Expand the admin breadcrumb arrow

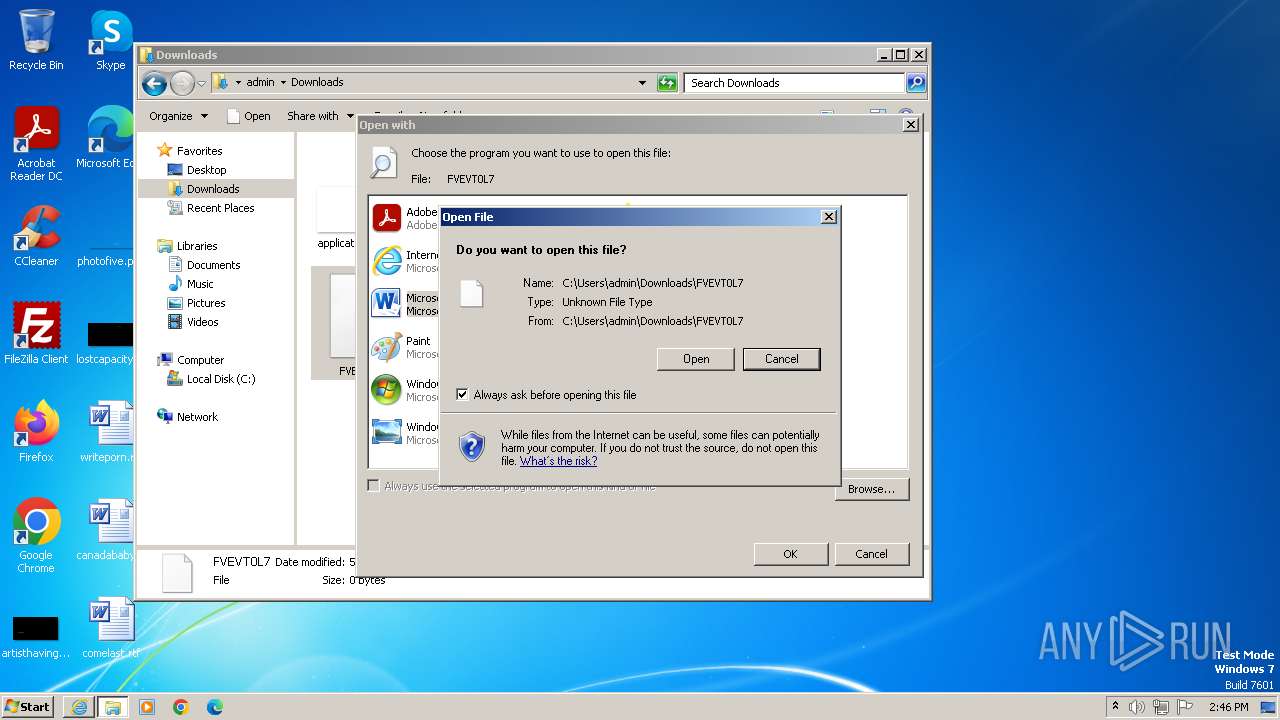point(283,83)
